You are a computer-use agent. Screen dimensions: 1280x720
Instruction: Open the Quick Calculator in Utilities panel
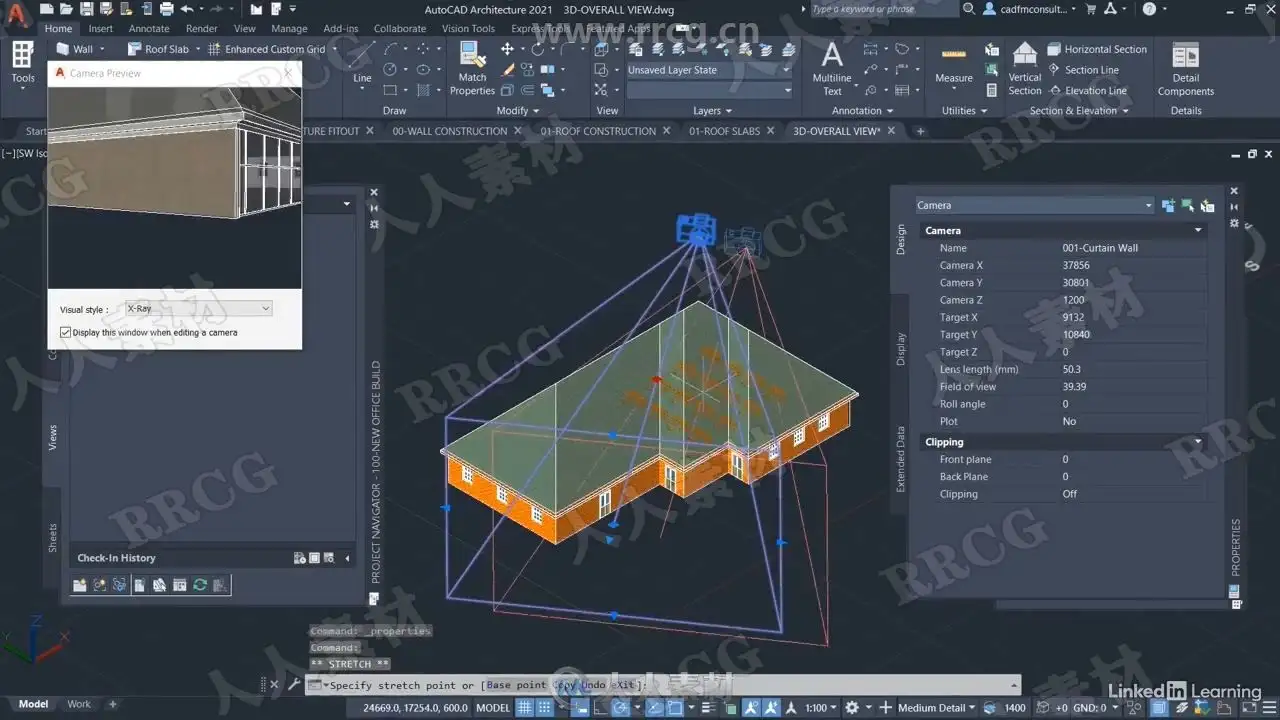992,91
